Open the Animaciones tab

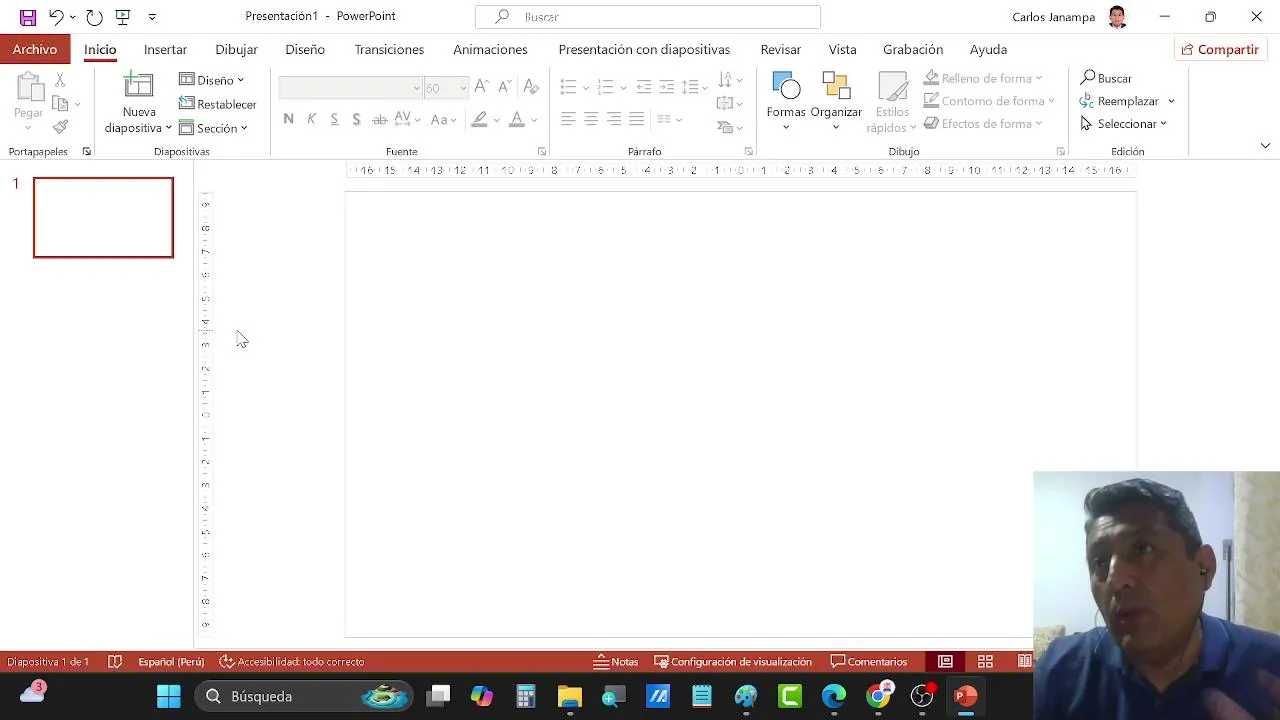(x=490, y=49)
